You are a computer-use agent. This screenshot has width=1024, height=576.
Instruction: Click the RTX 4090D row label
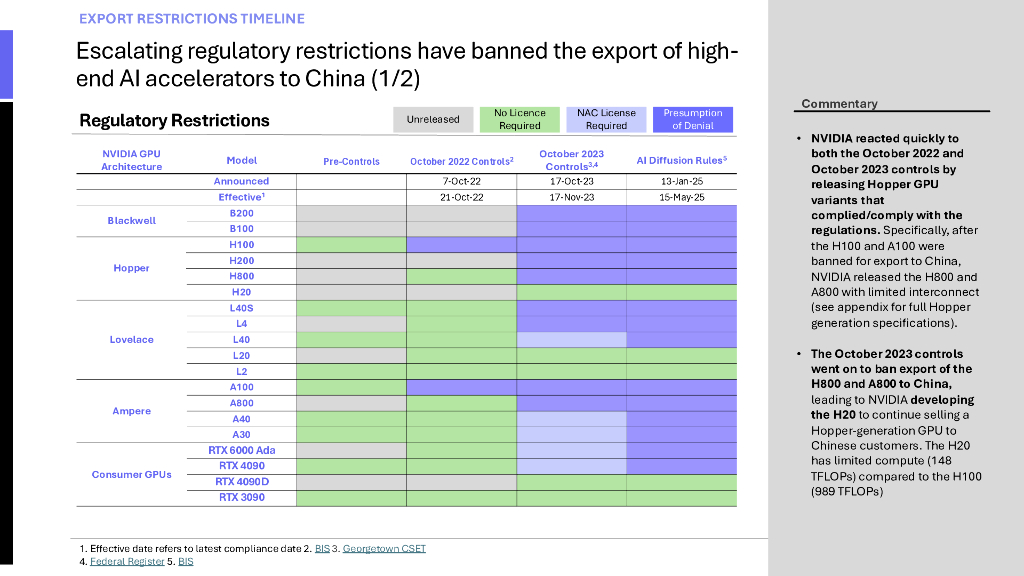242,483
